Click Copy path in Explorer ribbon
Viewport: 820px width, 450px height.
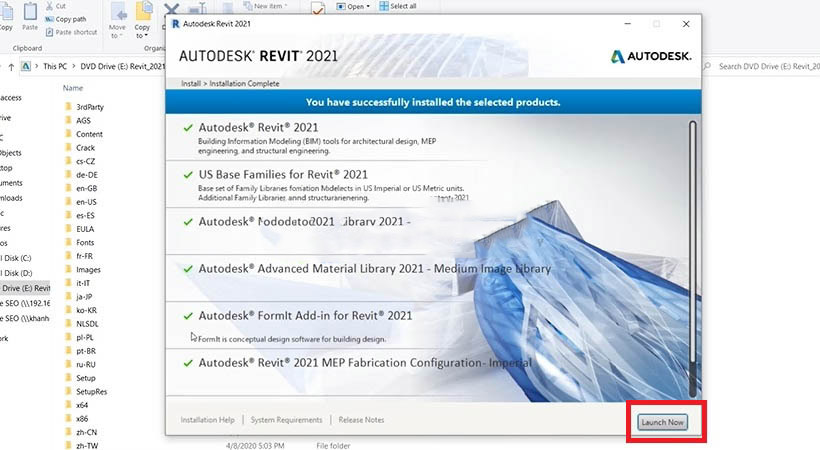pos(66,19)
